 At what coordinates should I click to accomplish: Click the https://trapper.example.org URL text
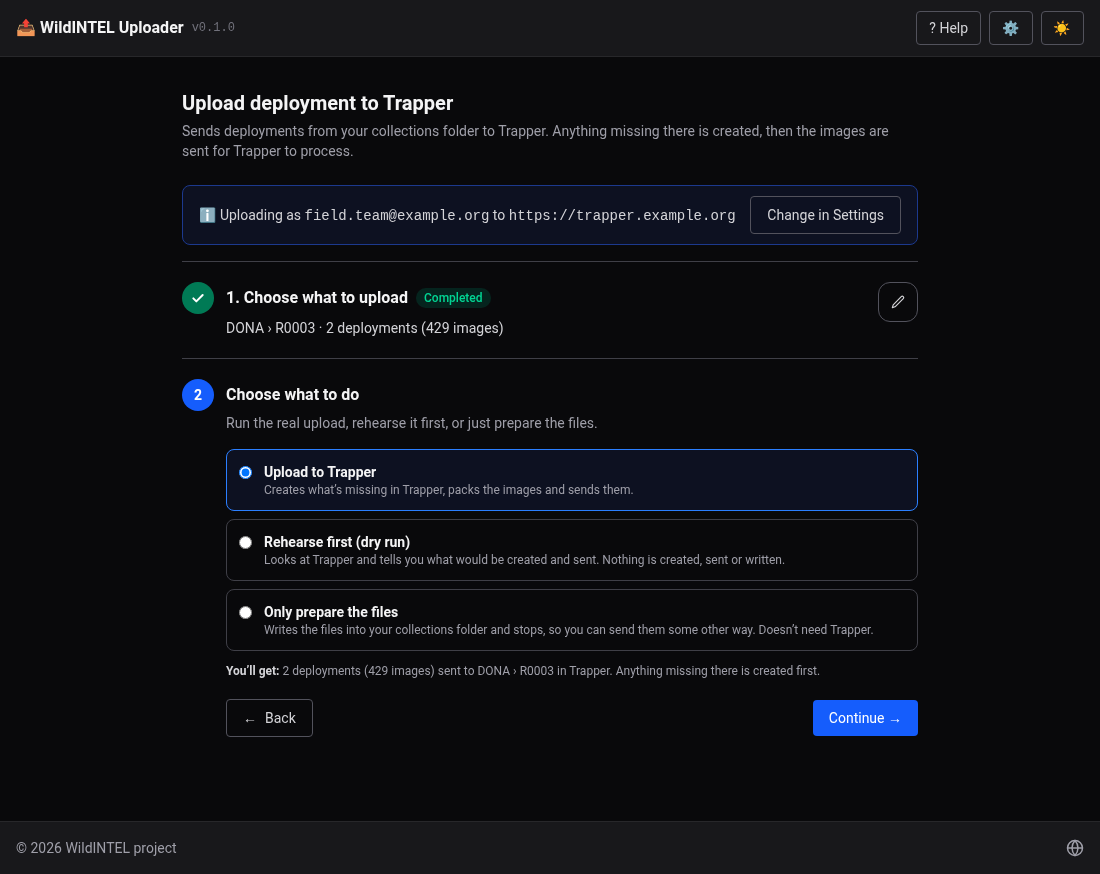[622, 215]
